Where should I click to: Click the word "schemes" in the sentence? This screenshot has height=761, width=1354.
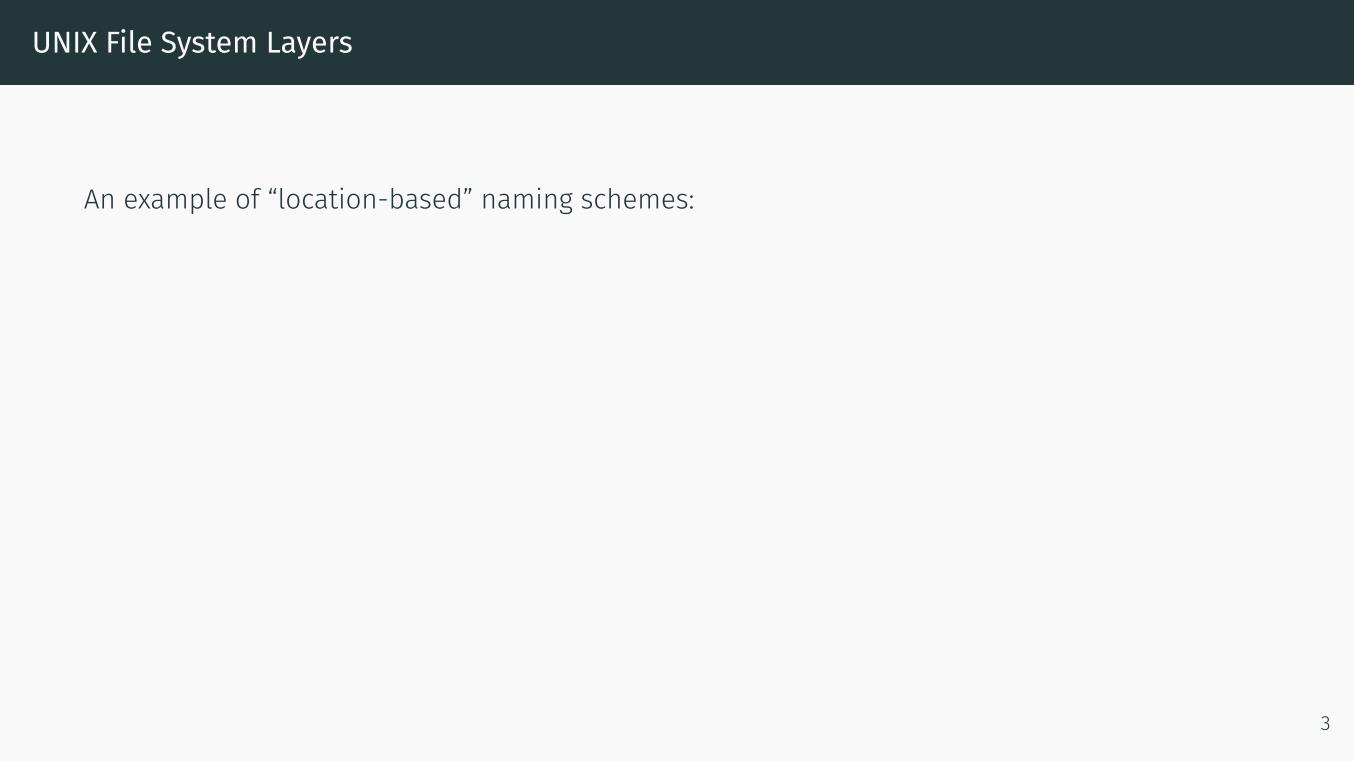[633, 200]
